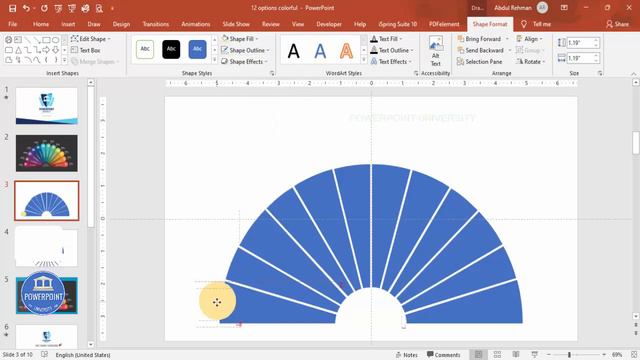Viewport: 640px width, 360px height.
Task: Switch to Slide Sorter view
Action: [497, 355]
